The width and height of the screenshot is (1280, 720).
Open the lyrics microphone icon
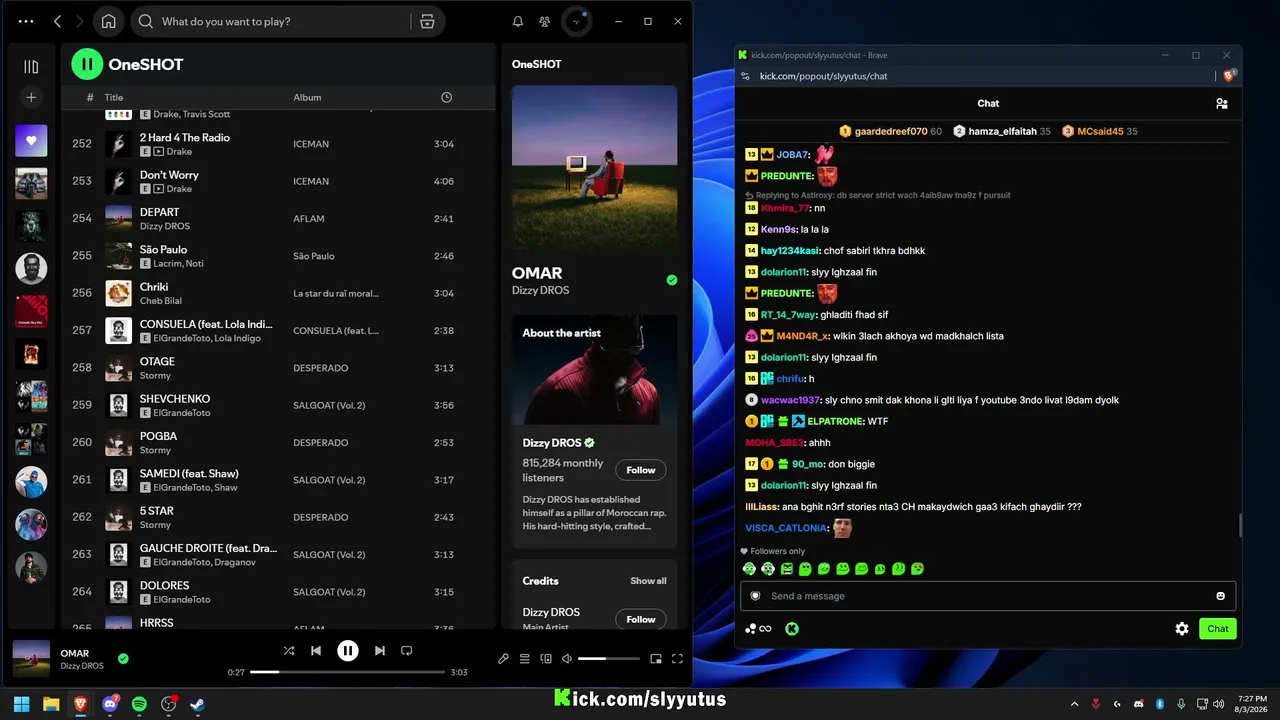click(503, 659)
